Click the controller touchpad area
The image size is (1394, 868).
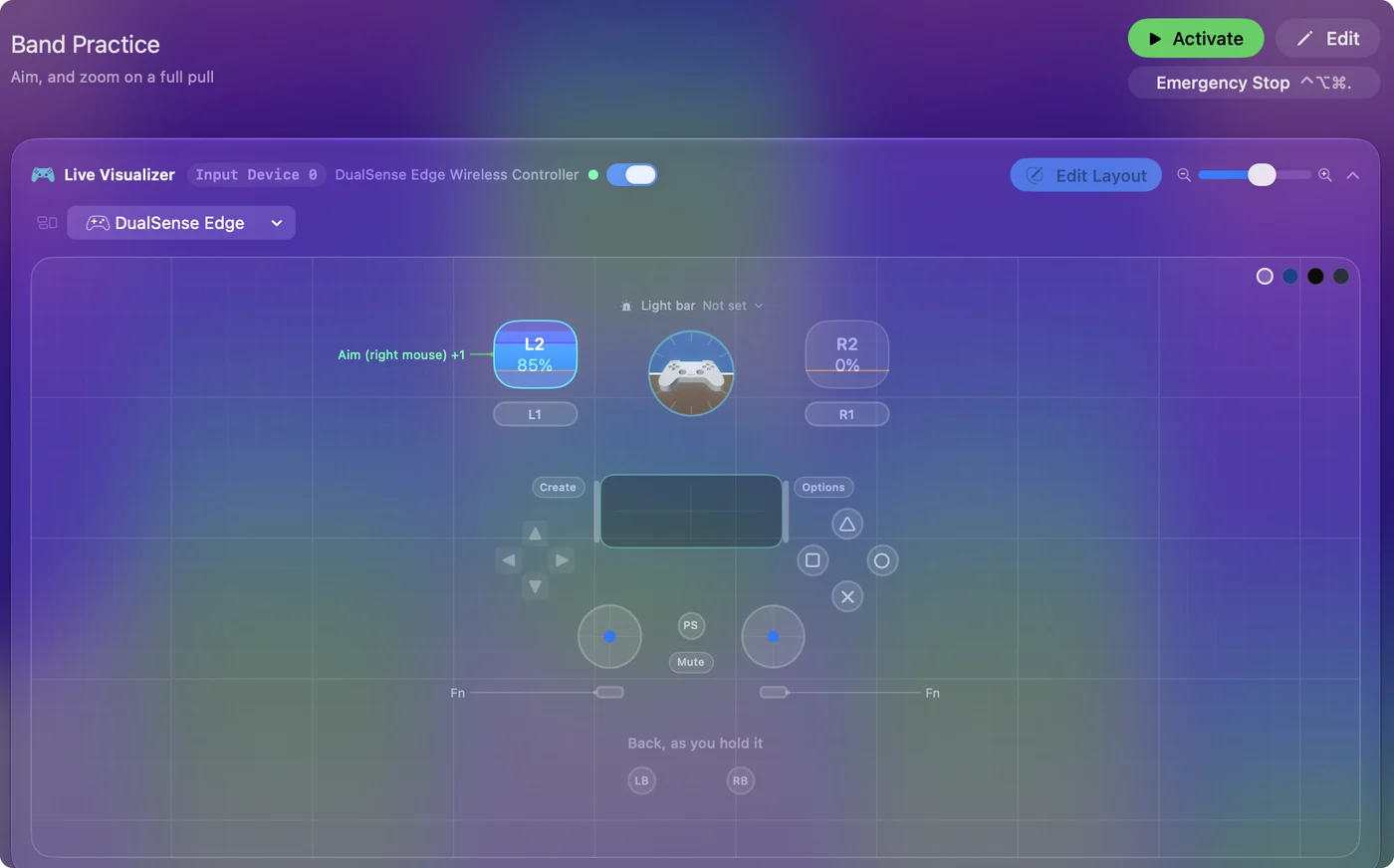coord(691,512)
